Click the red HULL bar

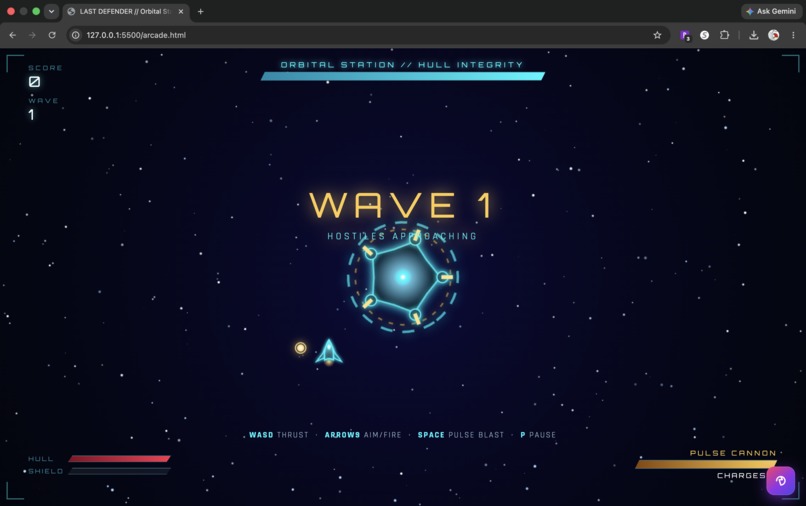(x=119, y=459)
